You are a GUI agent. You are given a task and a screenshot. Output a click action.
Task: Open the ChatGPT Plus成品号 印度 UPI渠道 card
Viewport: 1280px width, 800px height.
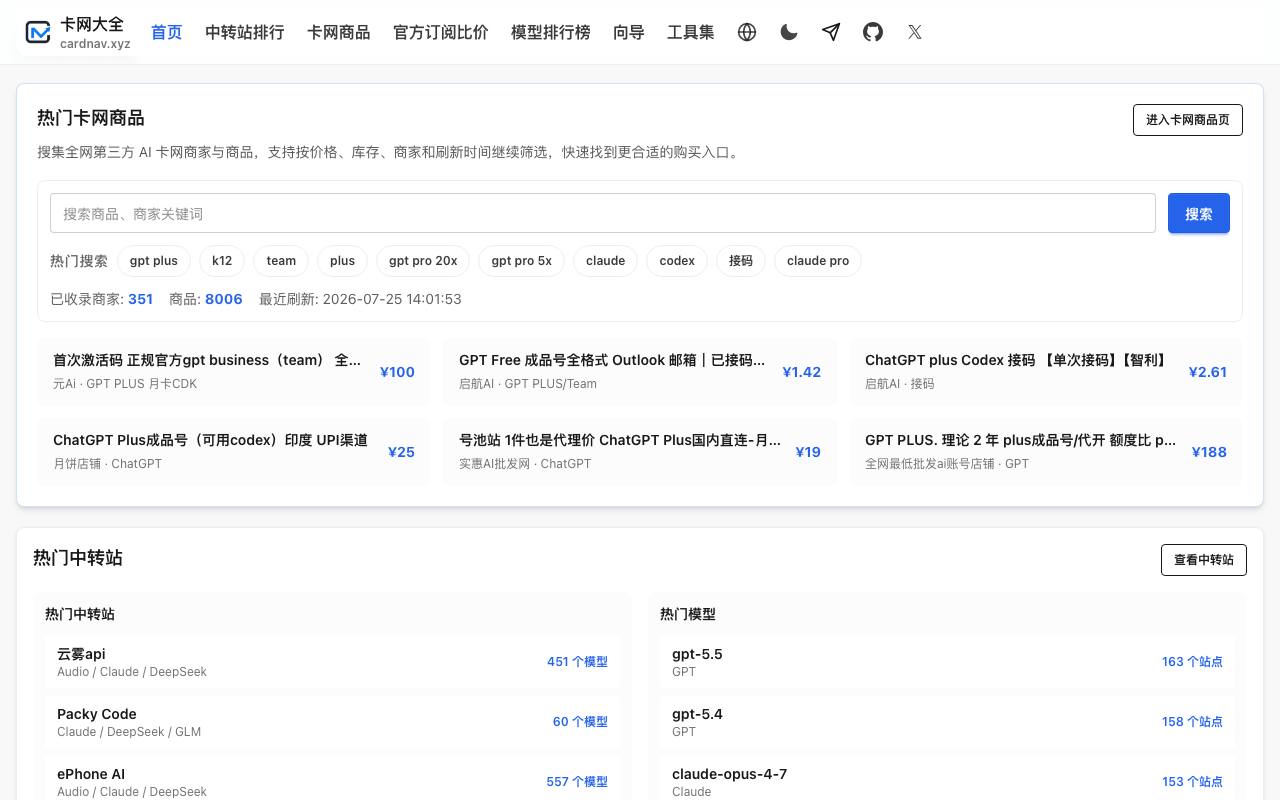click(234, 451)
